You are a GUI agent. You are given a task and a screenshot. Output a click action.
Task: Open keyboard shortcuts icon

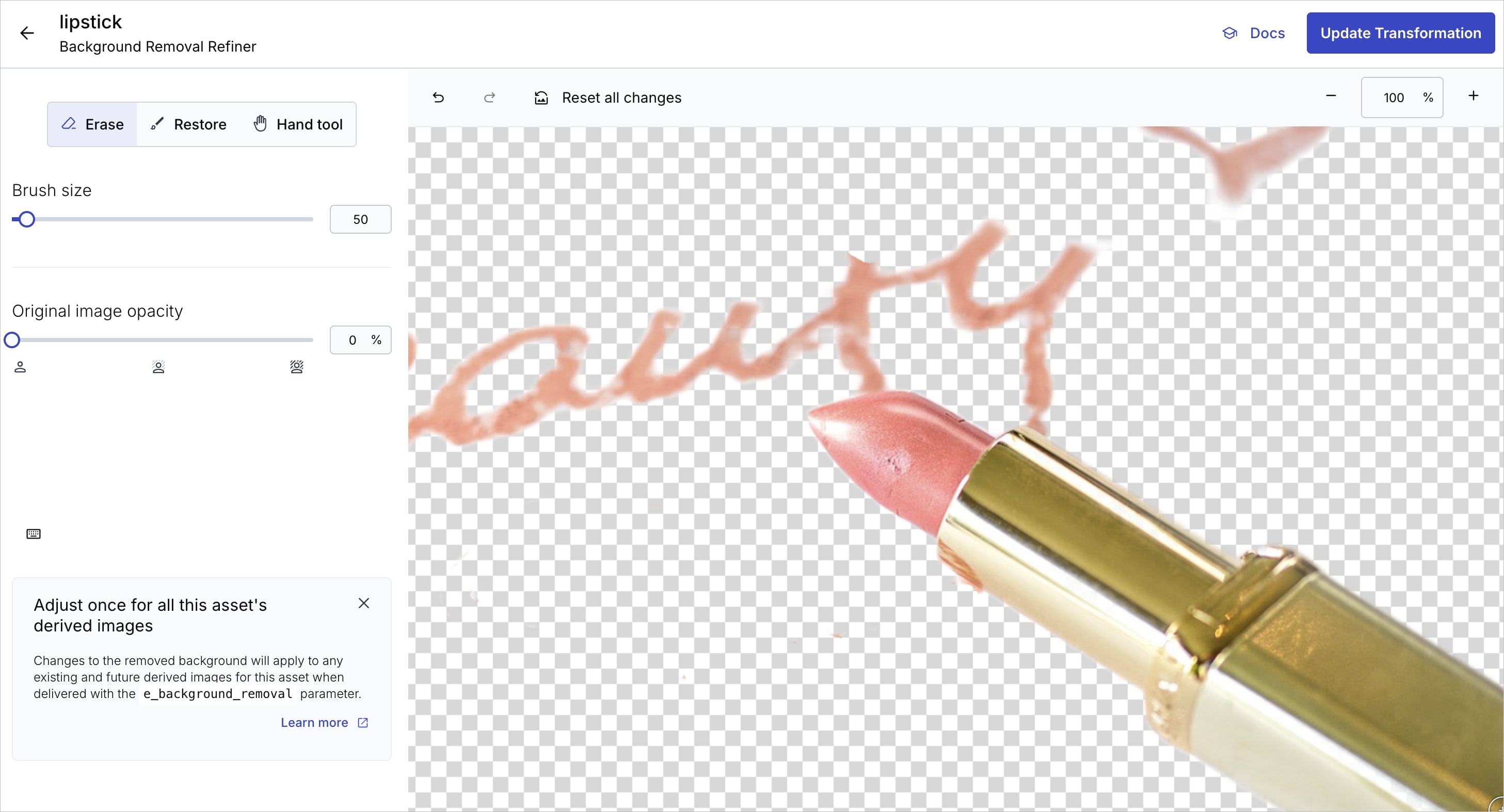[x=33, y=534]
